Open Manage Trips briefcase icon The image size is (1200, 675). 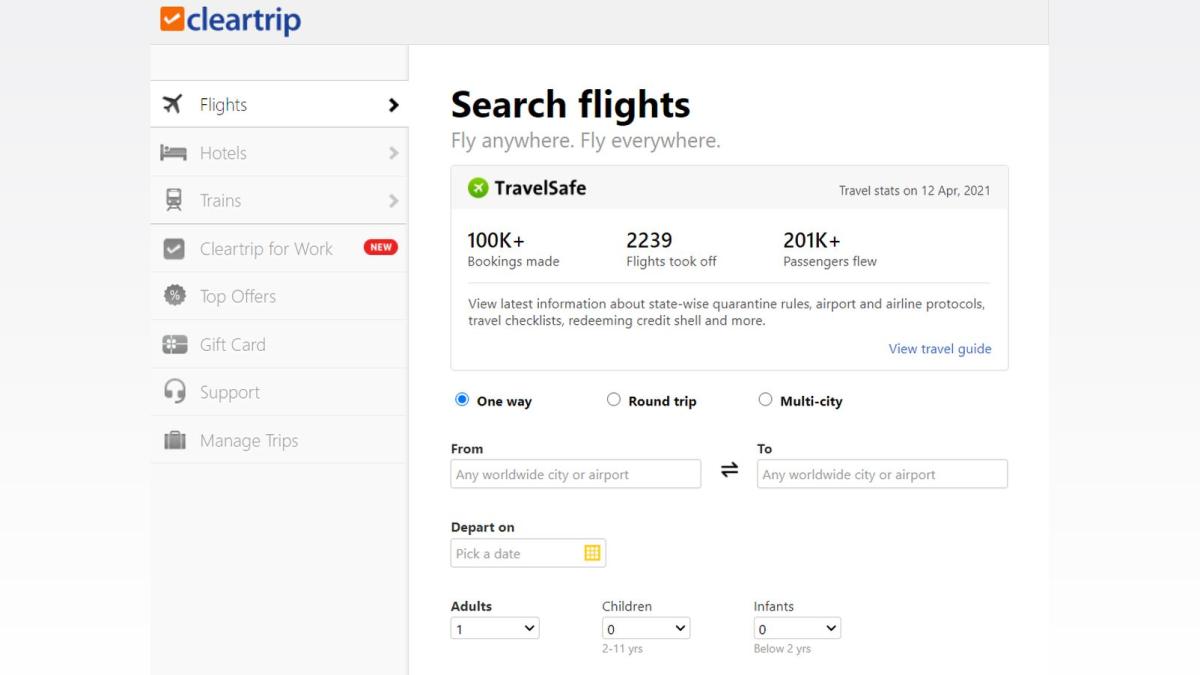coord(172,440)
